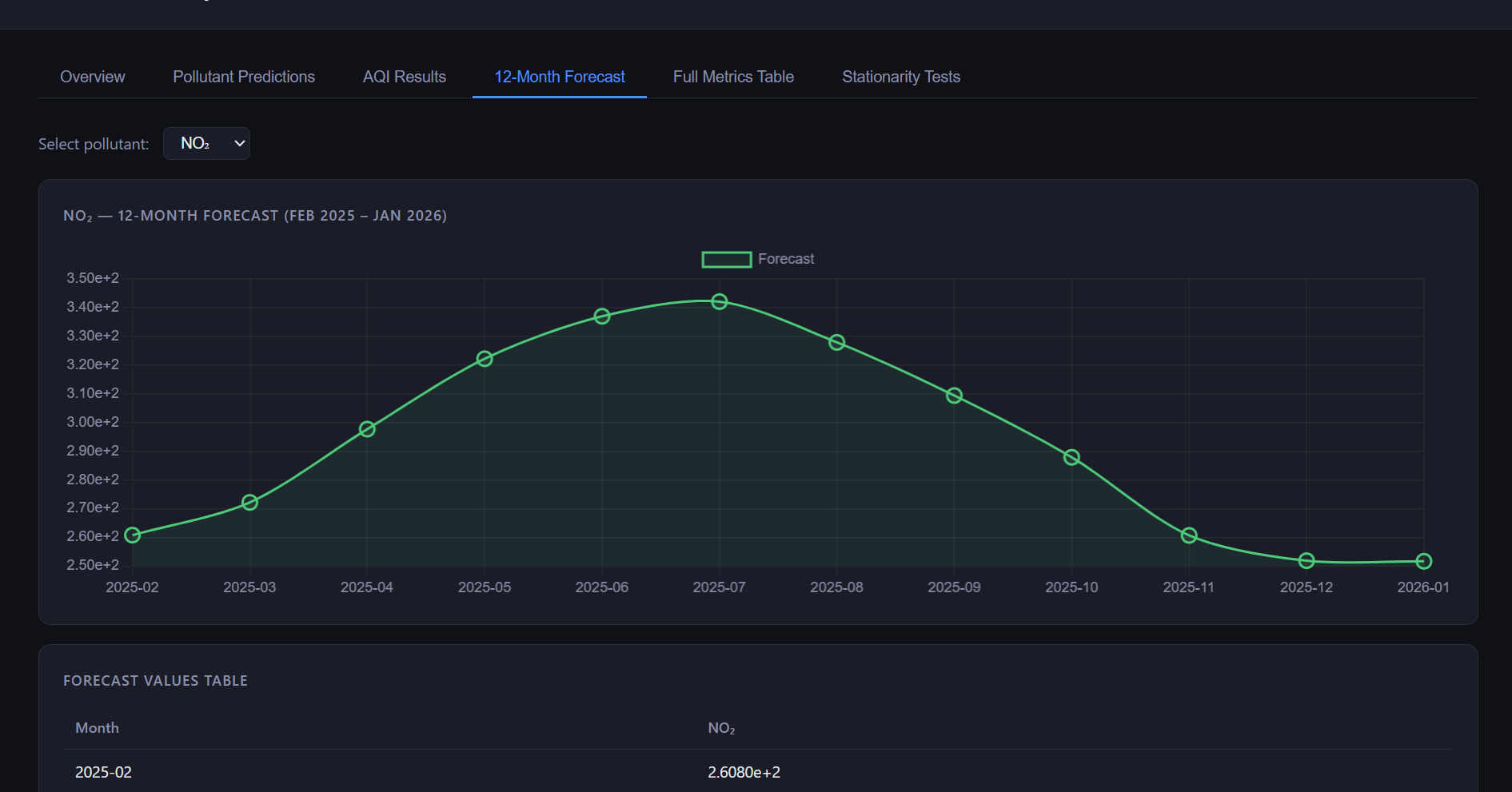
Task: Click the 2025-02 data point on chart
Action: coord(133,535)
